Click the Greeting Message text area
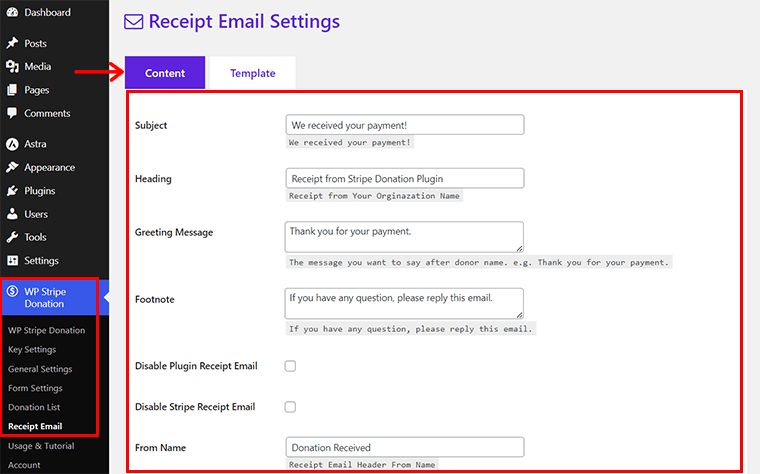 point(404,237)
